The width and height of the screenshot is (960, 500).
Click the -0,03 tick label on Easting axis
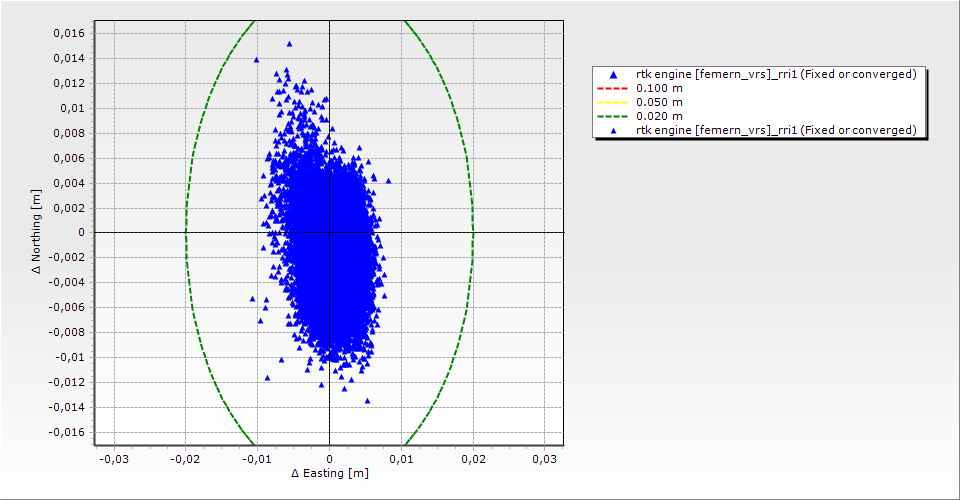coord(112,458)
